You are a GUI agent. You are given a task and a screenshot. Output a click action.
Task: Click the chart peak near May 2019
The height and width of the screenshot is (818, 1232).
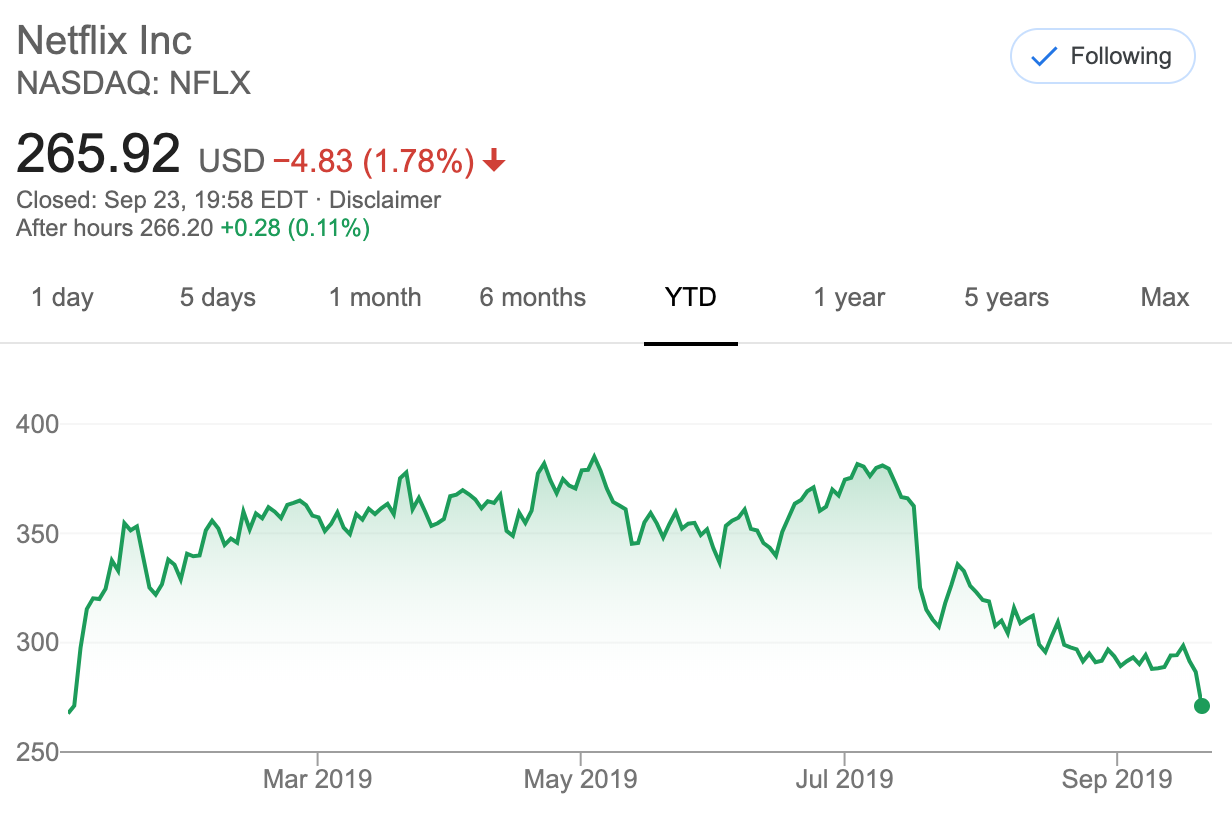click(x=595, y=456)
